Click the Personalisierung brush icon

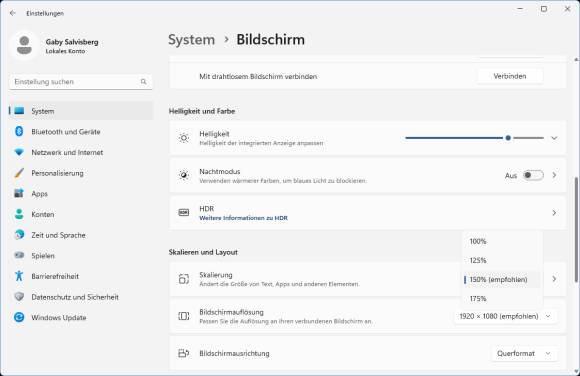point(19,173)
